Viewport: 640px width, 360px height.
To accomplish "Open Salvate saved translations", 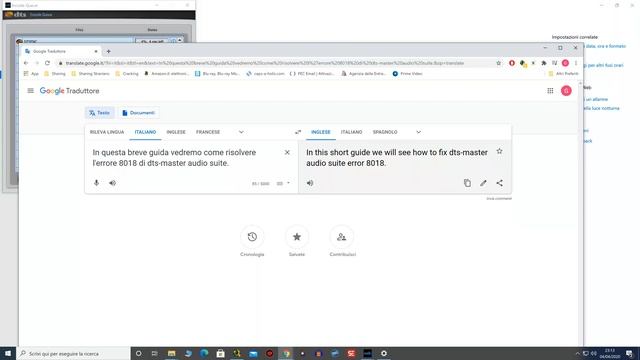I will point(297,237).
